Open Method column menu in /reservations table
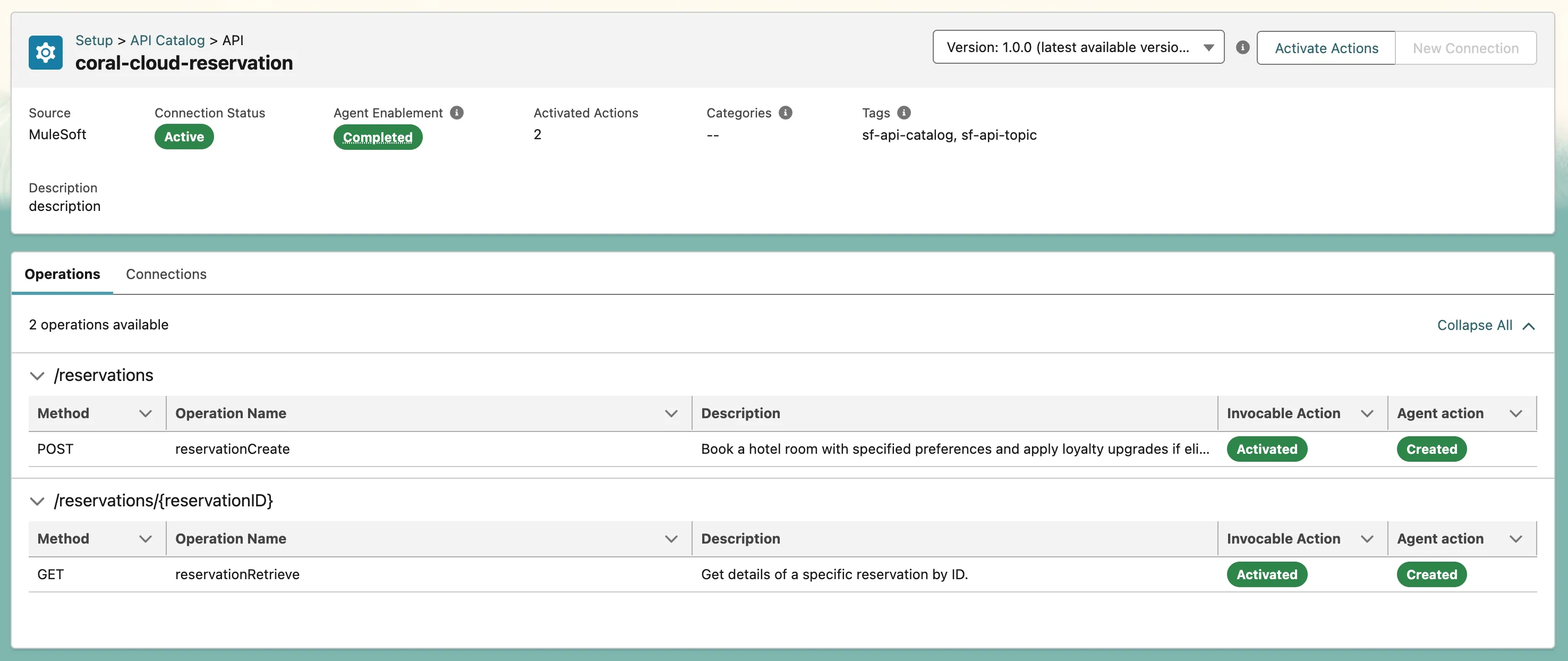This screenshot has width=1568, height=661. (x=145, y=414)
